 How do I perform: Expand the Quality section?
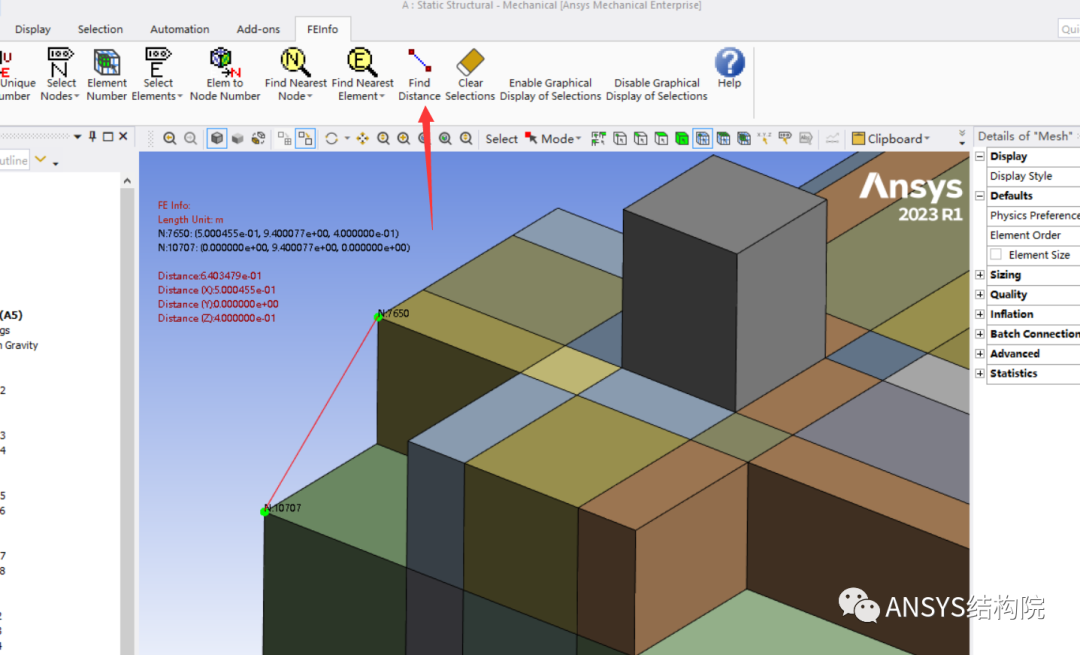pos(979,294)
